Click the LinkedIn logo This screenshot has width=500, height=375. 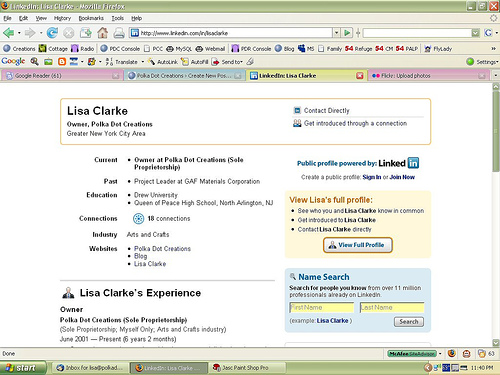click(399, 163)
